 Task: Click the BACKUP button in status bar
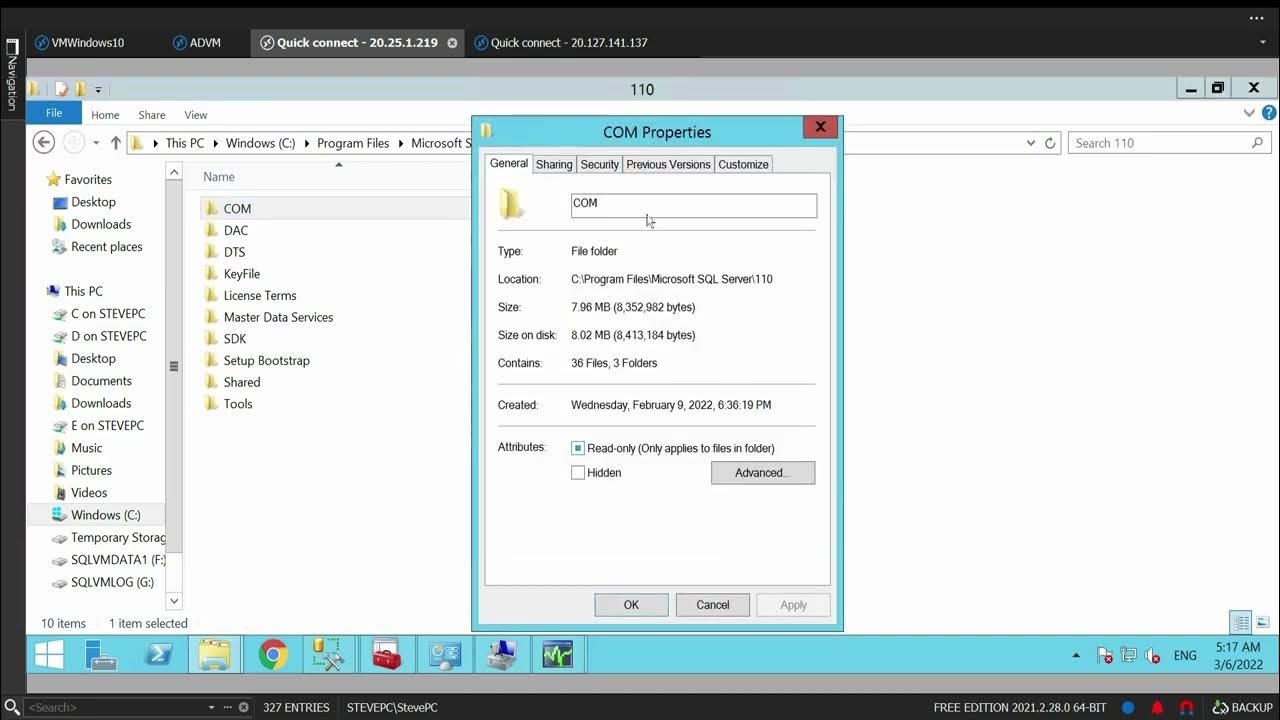tap(1242, 708)
